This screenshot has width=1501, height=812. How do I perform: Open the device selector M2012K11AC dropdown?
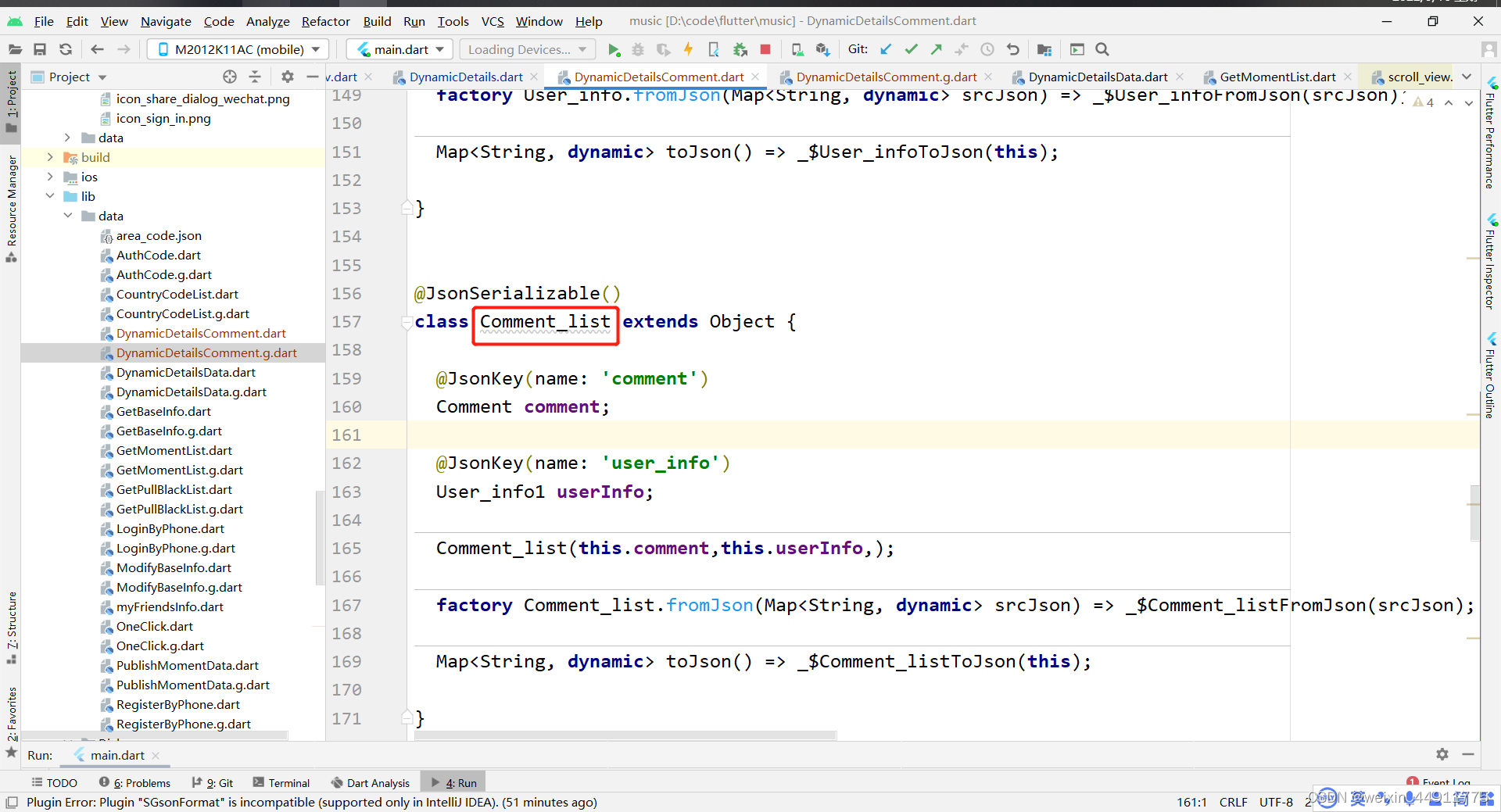238,49
